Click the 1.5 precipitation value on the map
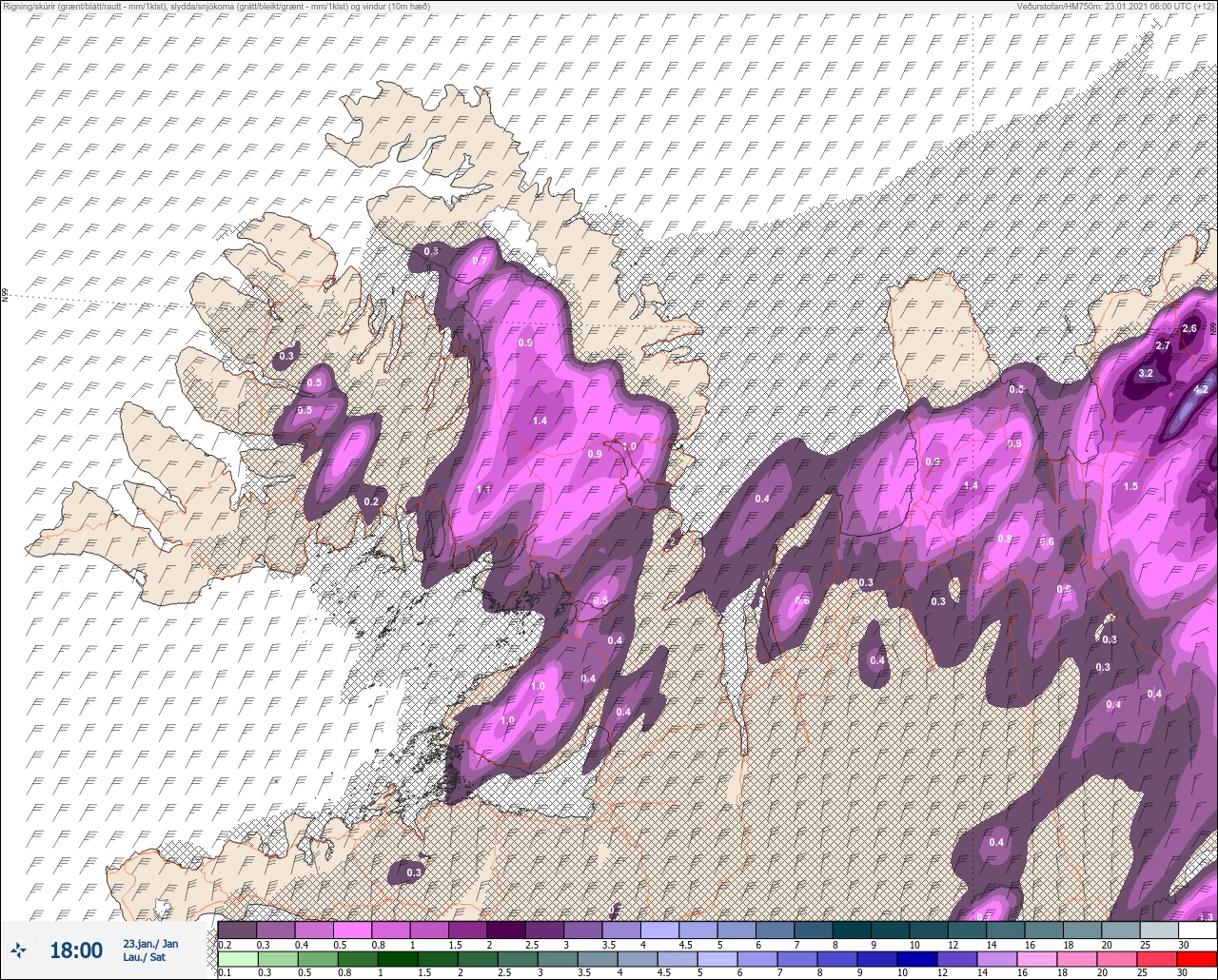The image size is (1218, 980). tap(1130, 486)
